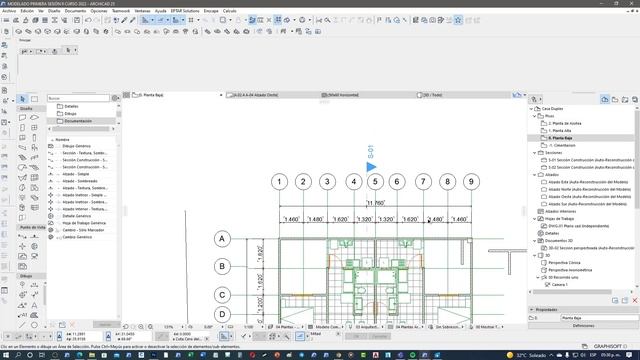Click the blue S-01 section marker arrow
This screenshot has height=360, width=640.
pyautogui.click(x=371, y=167)
